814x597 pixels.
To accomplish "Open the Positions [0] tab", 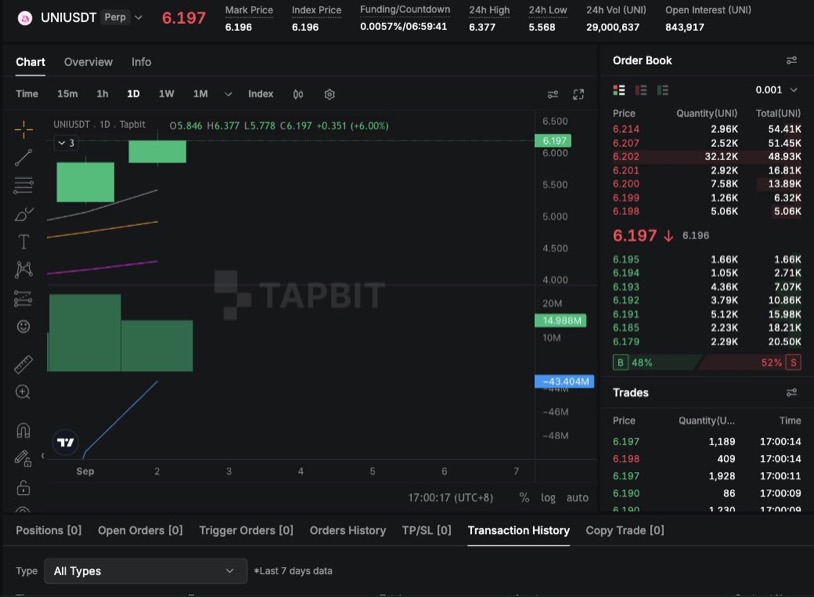I will [48, 531].
